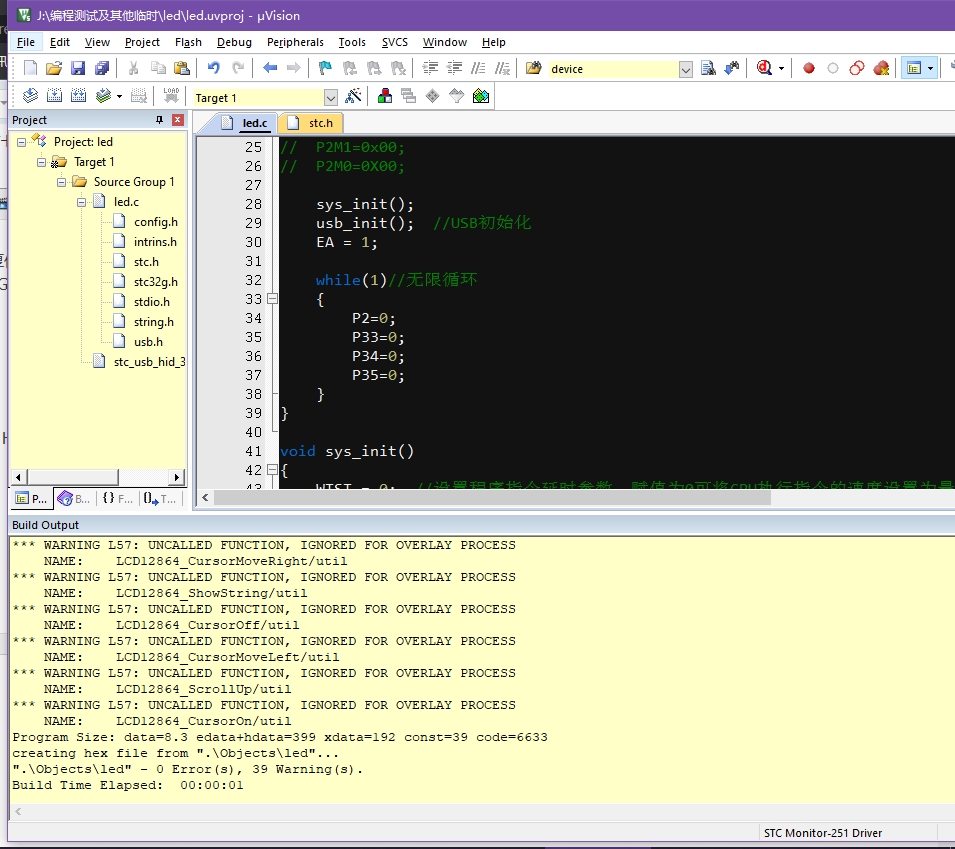
Task: Switch to the Templates panel tab
Action: pyautogui.click(x=160, y=499)
